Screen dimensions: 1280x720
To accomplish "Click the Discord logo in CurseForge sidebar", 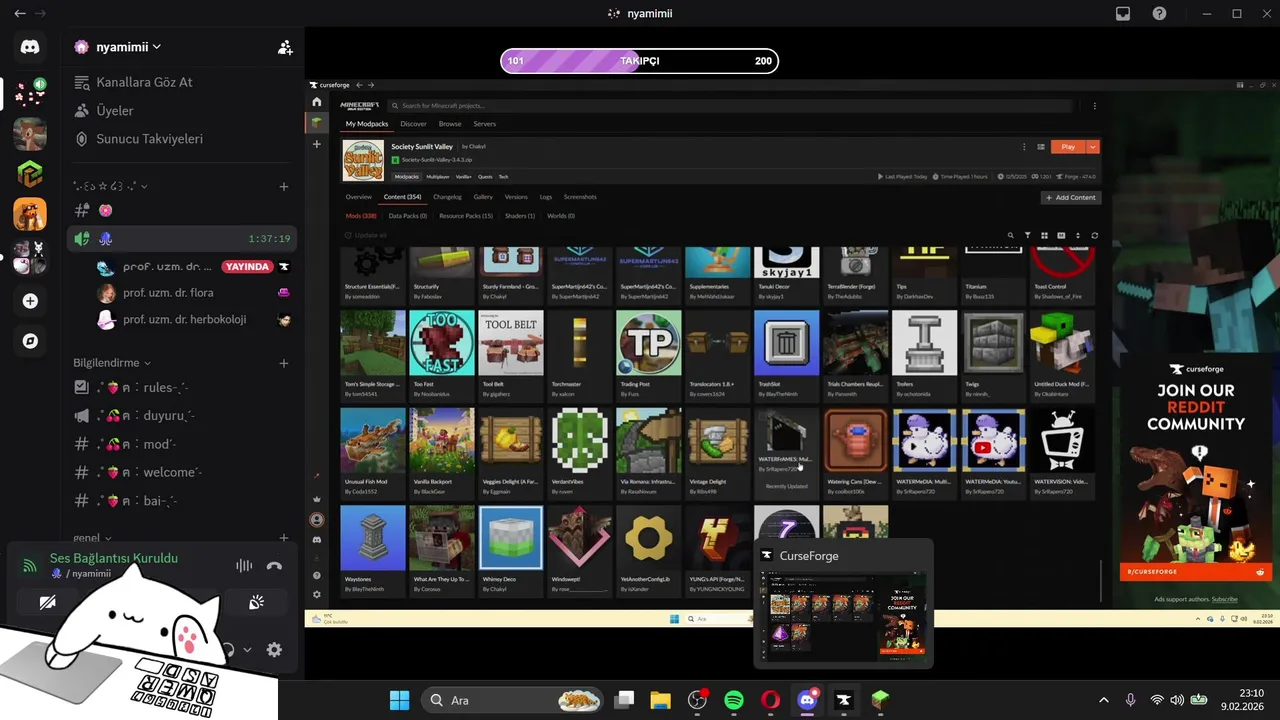I will click(317, 540).
